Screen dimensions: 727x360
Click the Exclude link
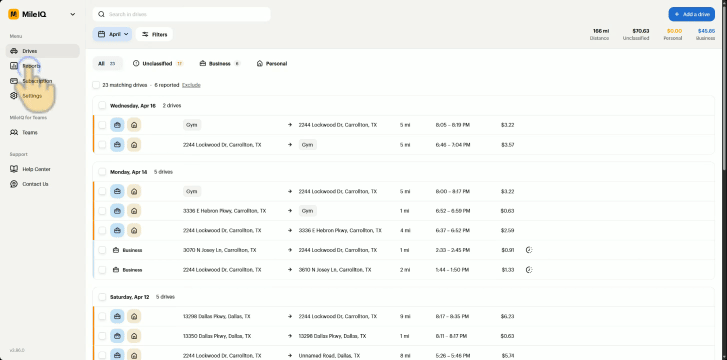(x=191, y=85)
